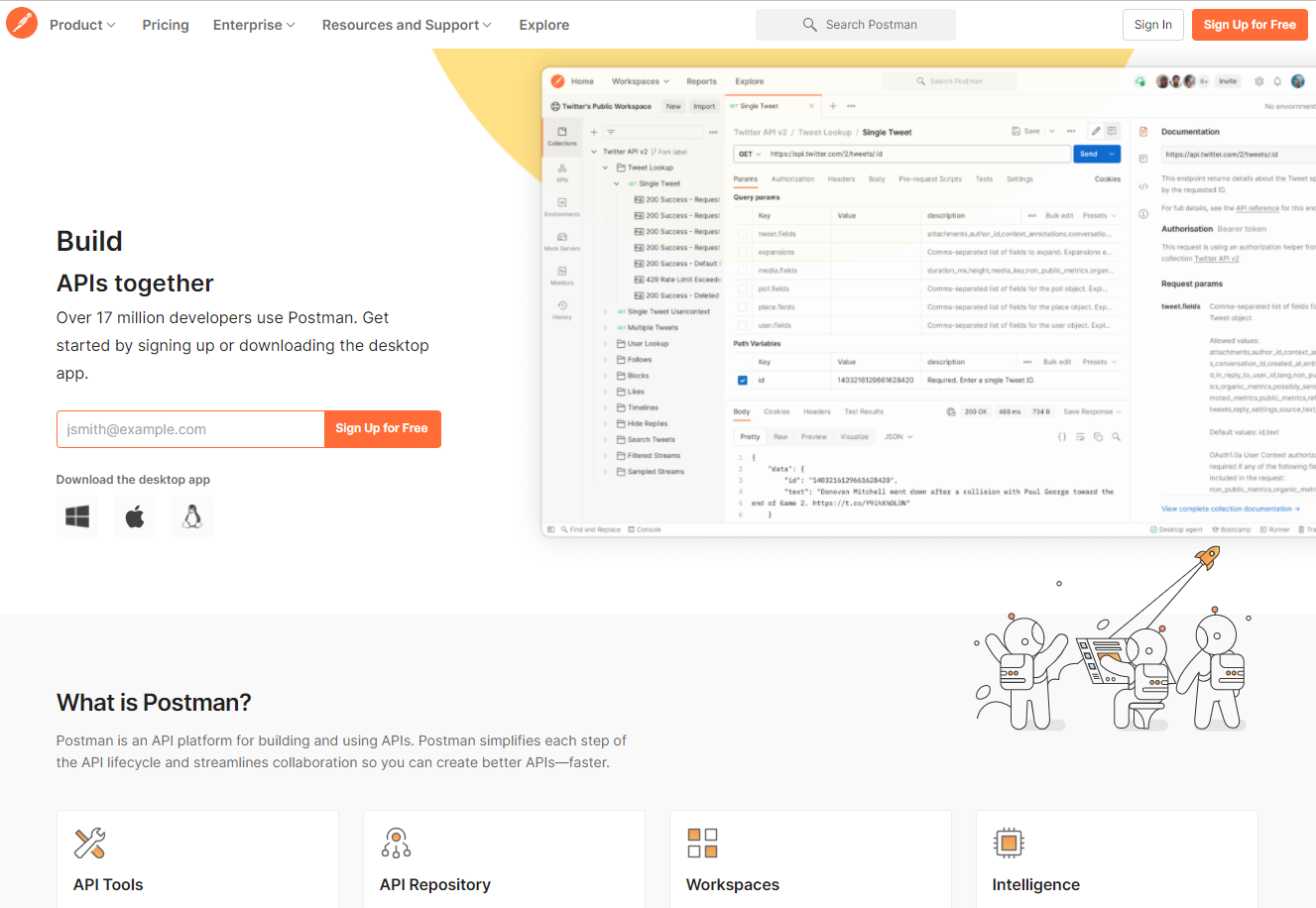Viewport: 1316px width, 908px height.
Task: Open the Pricing page
Action: click(x=166, y=25)
